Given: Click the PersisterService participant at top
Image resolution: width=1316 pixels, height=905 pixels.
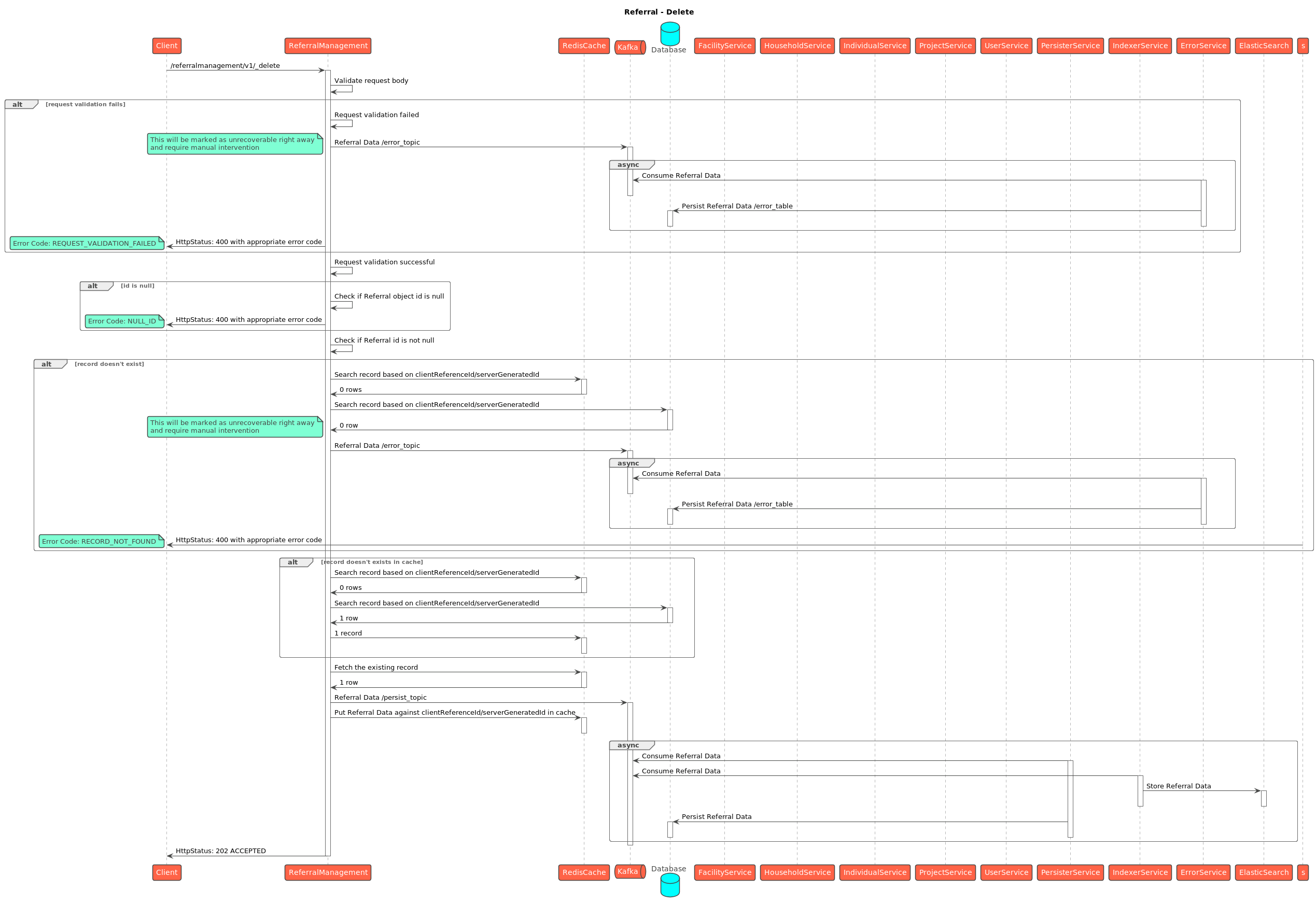Looking at the screenshot, I should pyautogui.click(x=1070, y=46).
